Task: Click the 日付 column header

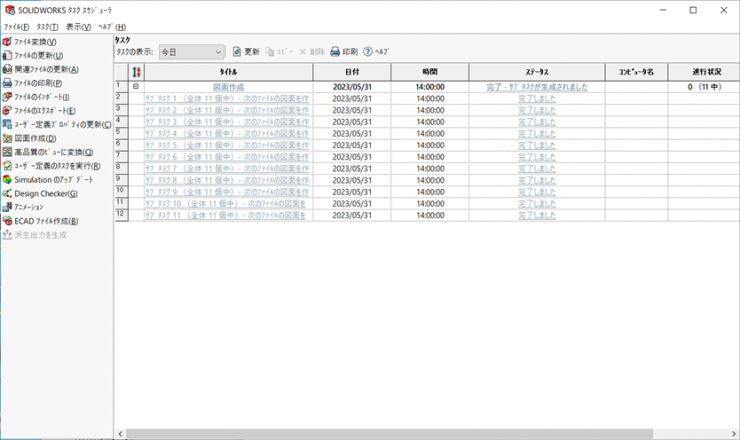Action: pos(351,72)
